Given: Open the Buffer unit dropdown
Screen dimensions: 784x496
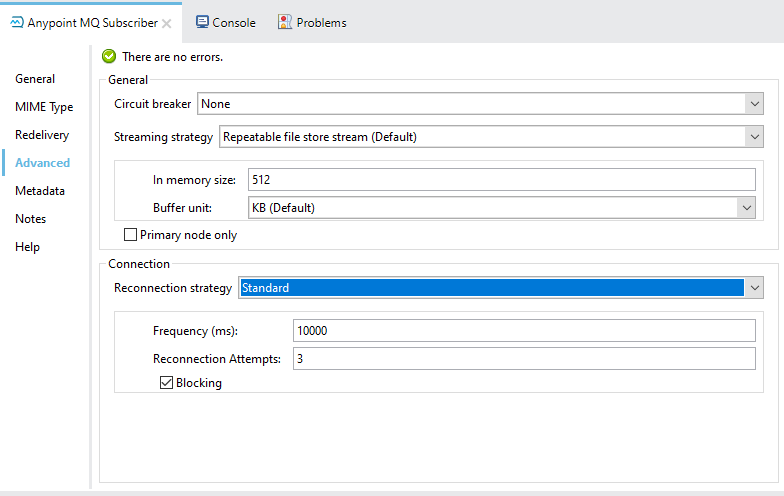Looking at the screenshot, I should pos(745,208).
